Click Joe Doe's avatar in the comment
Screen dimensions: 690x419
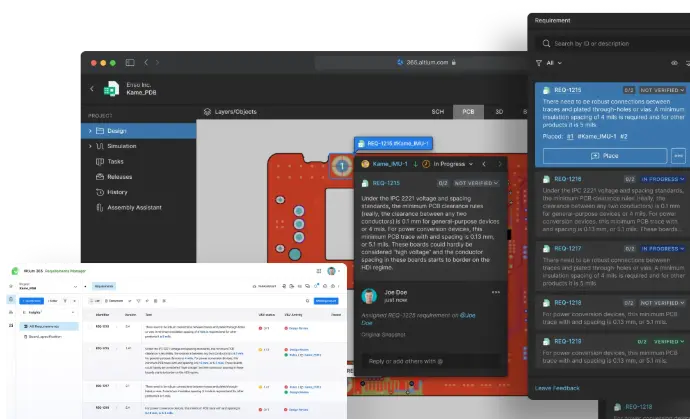(x=369, y=296)
